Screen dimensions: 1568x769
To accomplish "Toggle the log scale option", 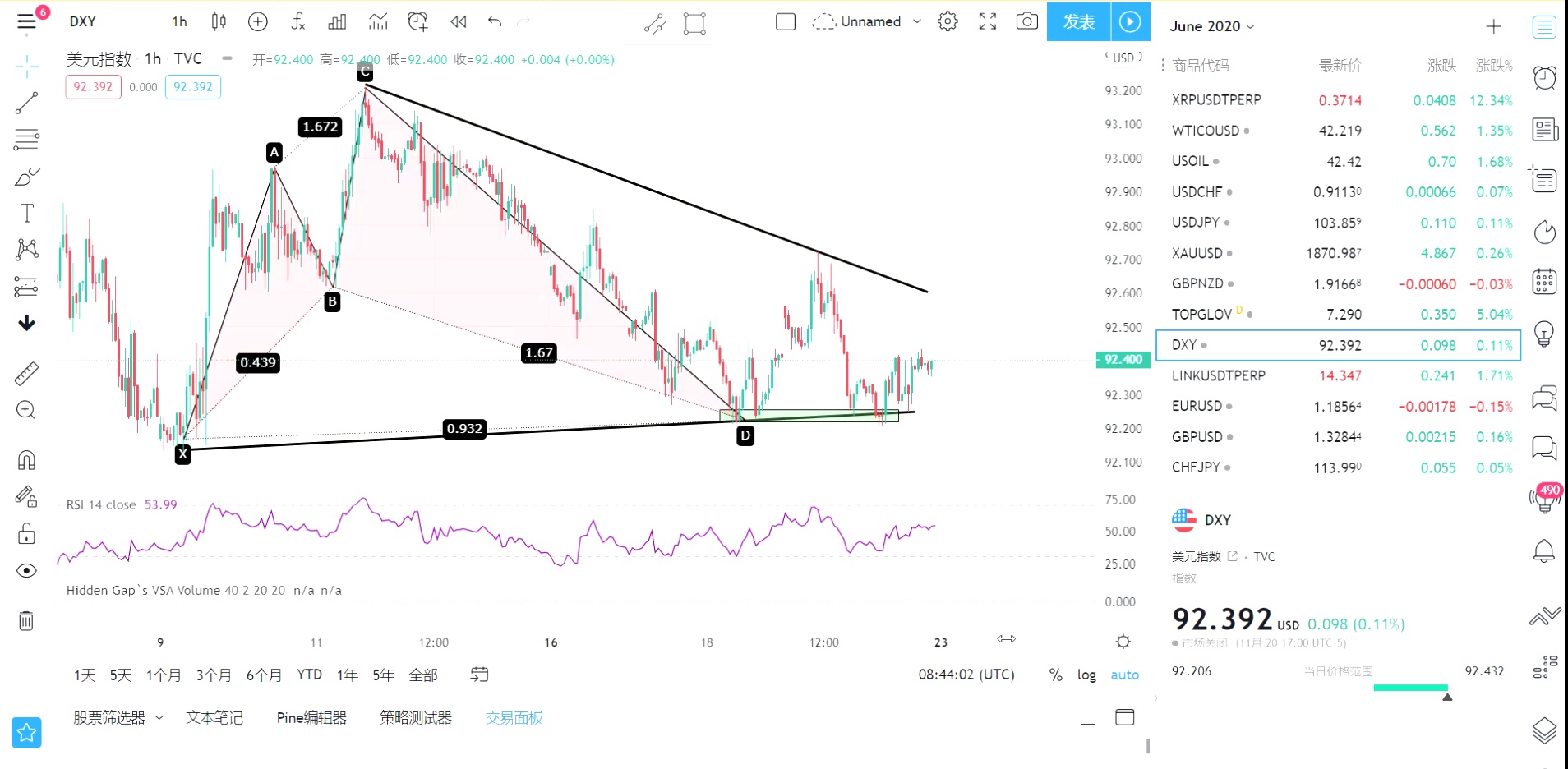I will (x=1086, y=675).
